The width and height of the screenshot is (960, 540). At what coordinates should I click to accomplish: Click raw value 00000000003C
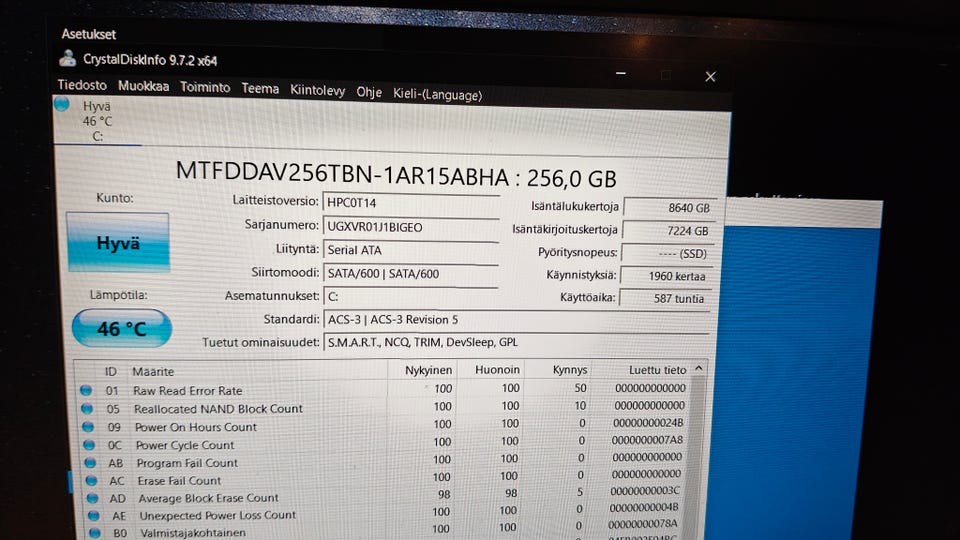point(645,491)
